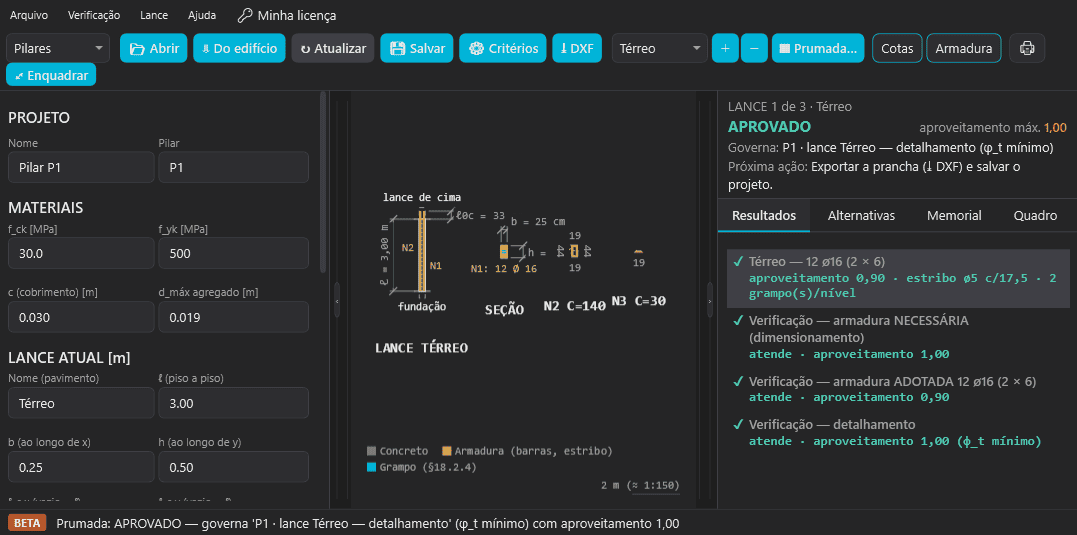Click the N3 C=30 bar label
Screen dimensions: 1077x535
click(x=639, y=301)
